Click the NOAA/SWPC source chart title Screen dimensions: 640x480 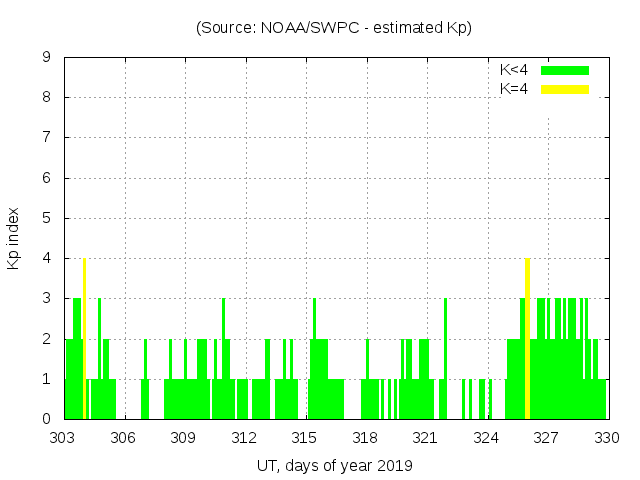click(x=334, y=28)
